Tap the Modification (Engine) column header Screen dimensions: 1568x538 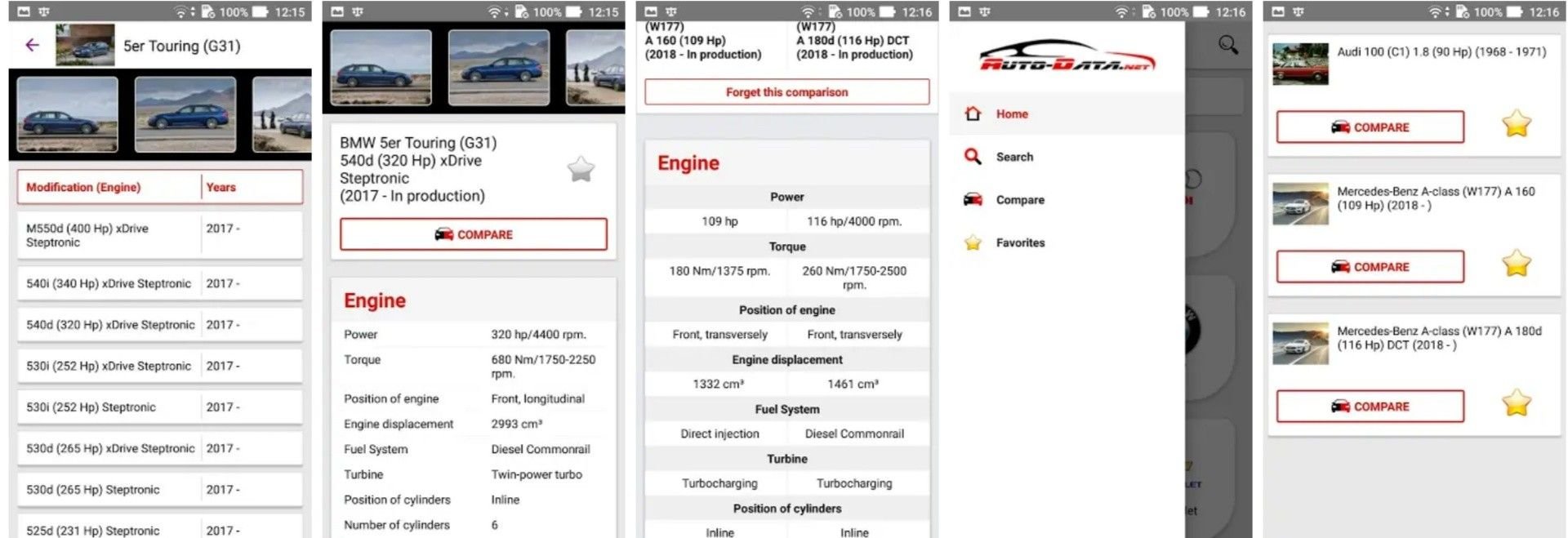(x=83, y=187)
